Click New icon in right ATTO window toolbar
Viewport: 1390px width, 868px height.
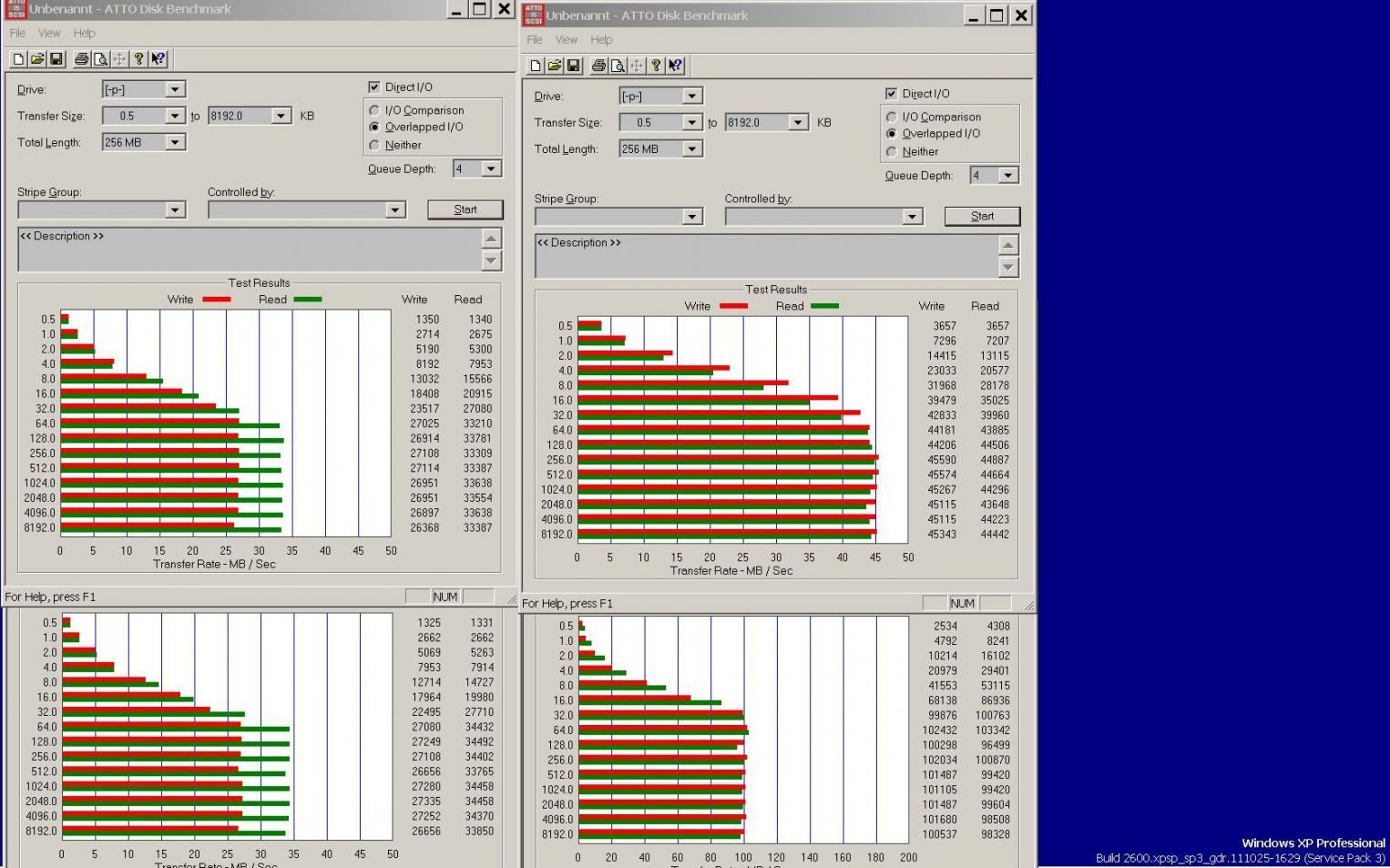coord(536,66)
